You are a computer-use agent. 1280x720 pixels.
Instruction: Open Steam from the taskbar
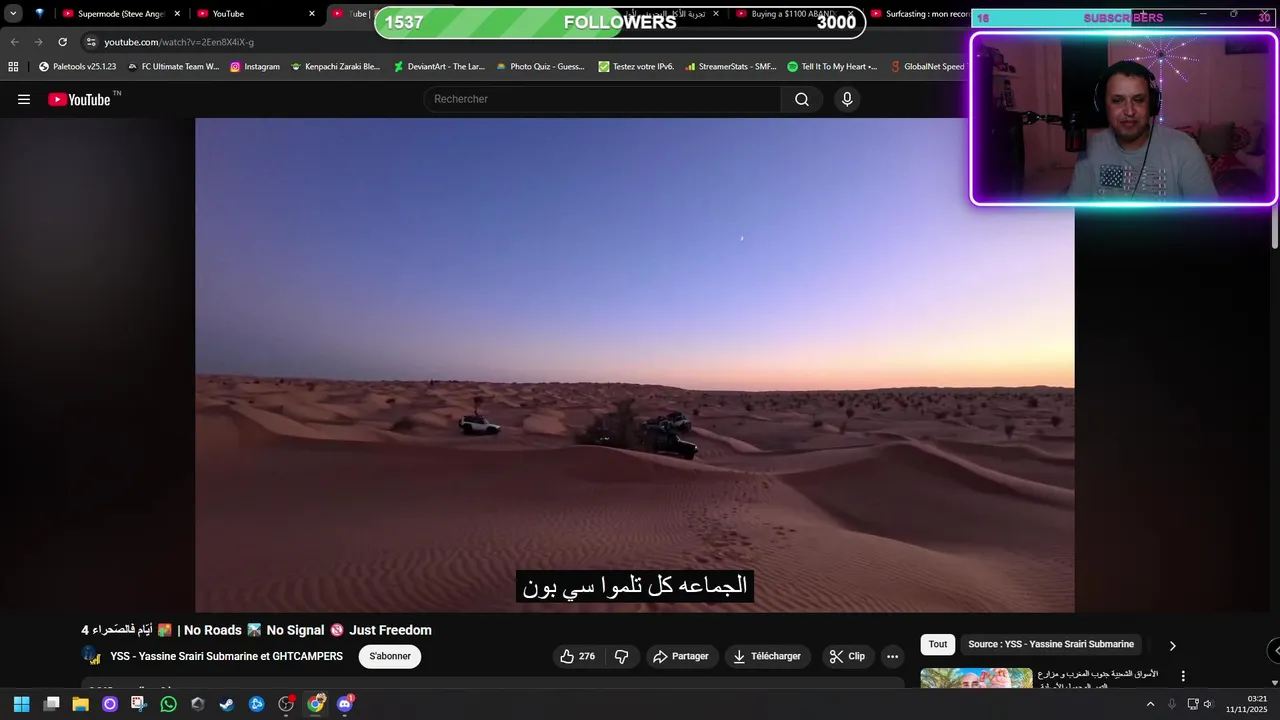pos(227,704)
